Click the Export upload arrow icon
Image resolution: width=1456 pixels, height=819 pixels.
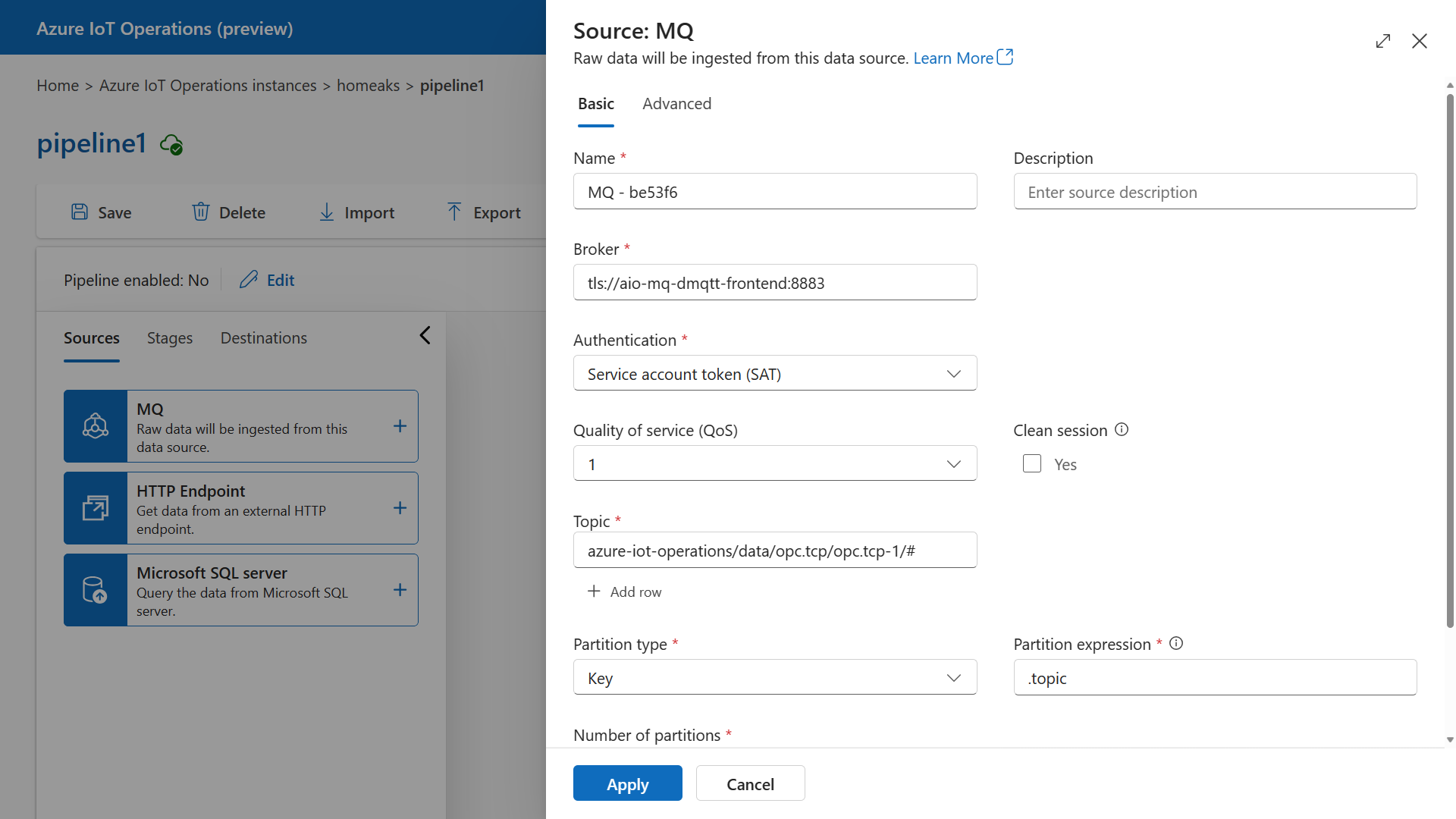[454, 212]
